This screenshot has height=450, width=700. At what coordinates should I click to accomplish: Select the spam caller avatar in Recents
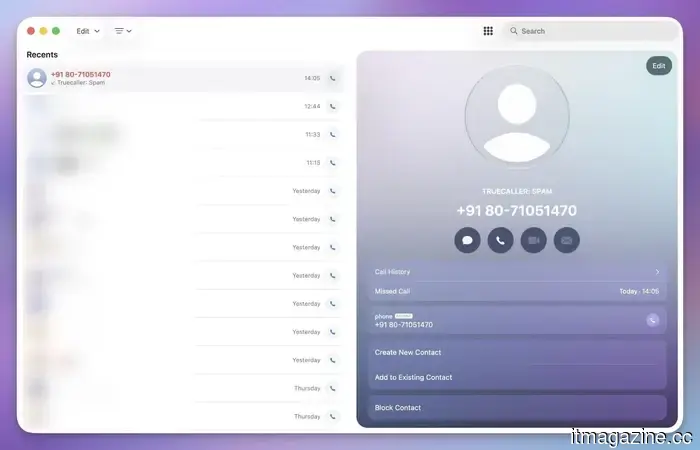(37, 78)
